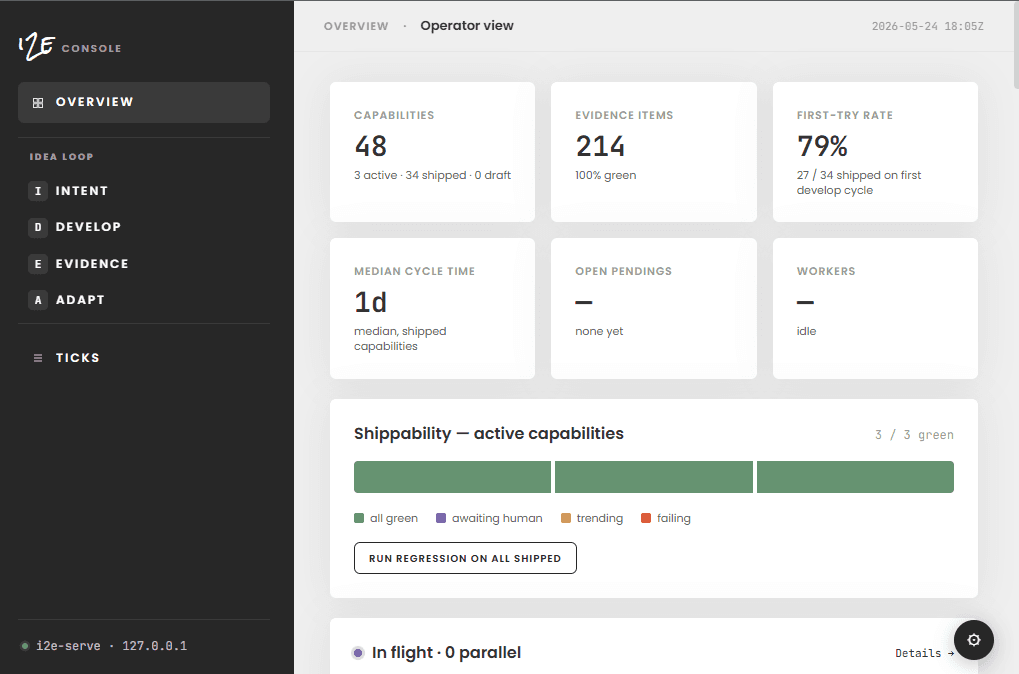Click '3 active · 34 shipped · 0 draft'
This screenshot has width=1019, height=674.
[432, 175]
